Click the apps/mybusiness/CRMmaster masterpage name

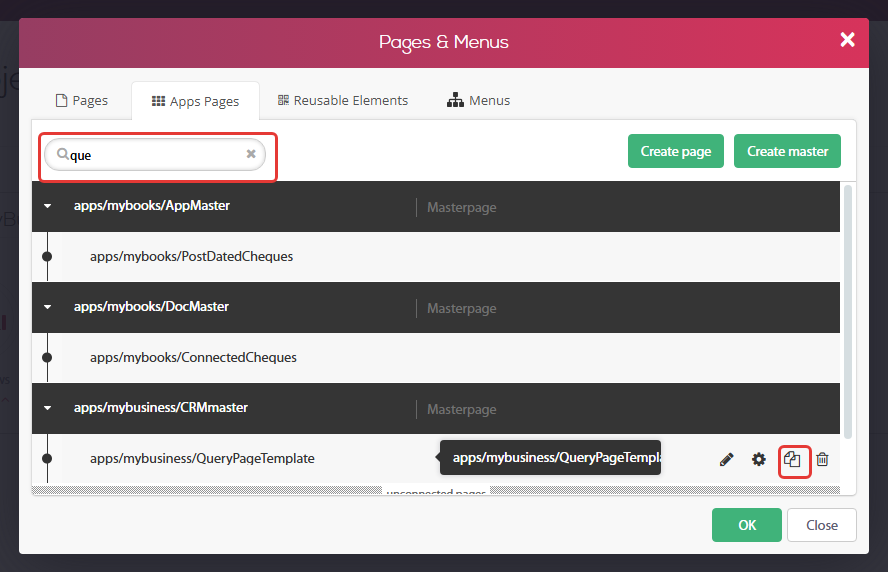pyautogui.click(x=161, y=407)
